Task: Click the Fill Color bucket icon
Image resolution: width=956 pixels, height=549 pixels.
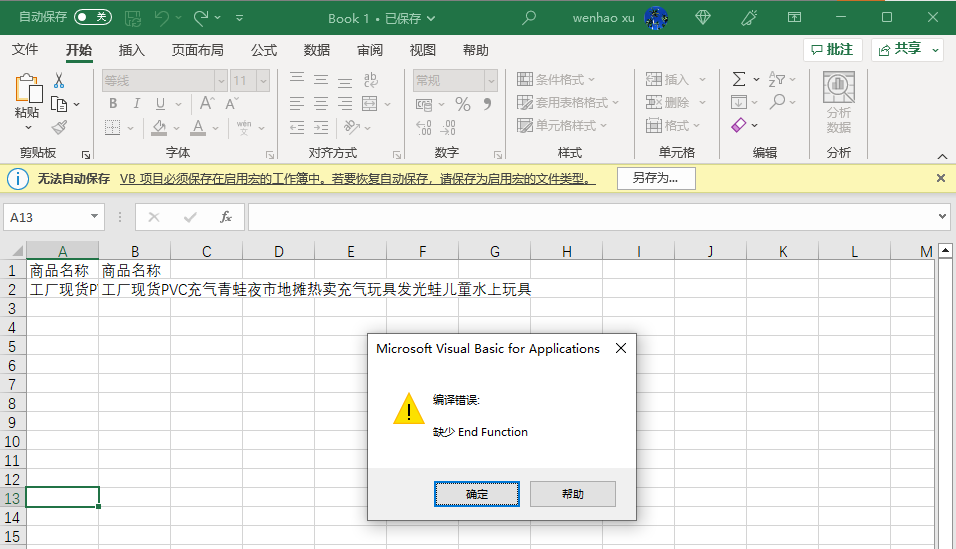Action: 159,127
